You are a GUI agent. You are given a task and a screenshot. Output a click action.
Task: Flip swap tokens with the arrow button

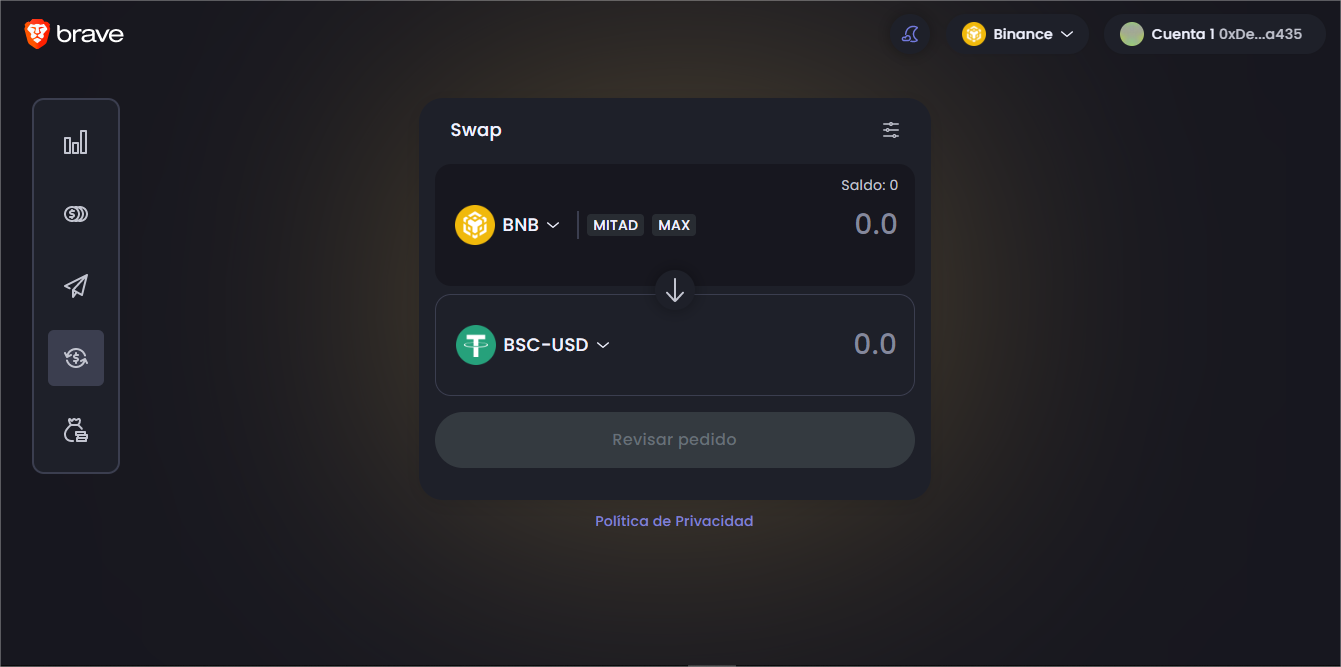coord(675,290)
